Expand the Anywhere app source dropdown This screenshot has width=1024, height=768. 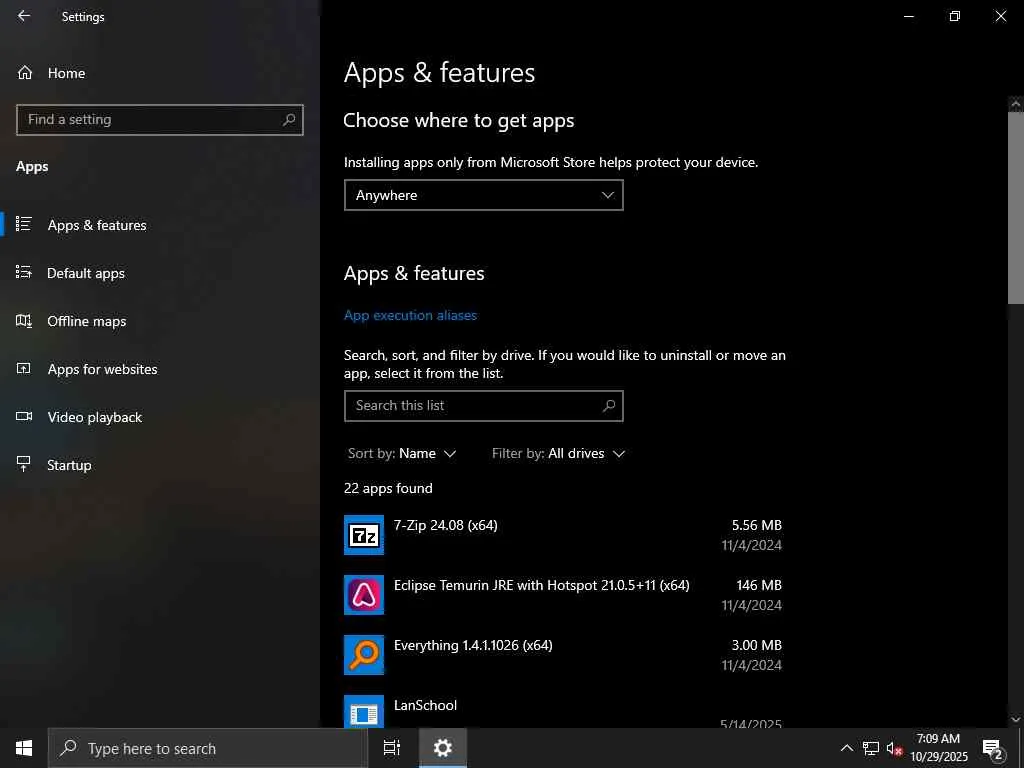point(483,195)
